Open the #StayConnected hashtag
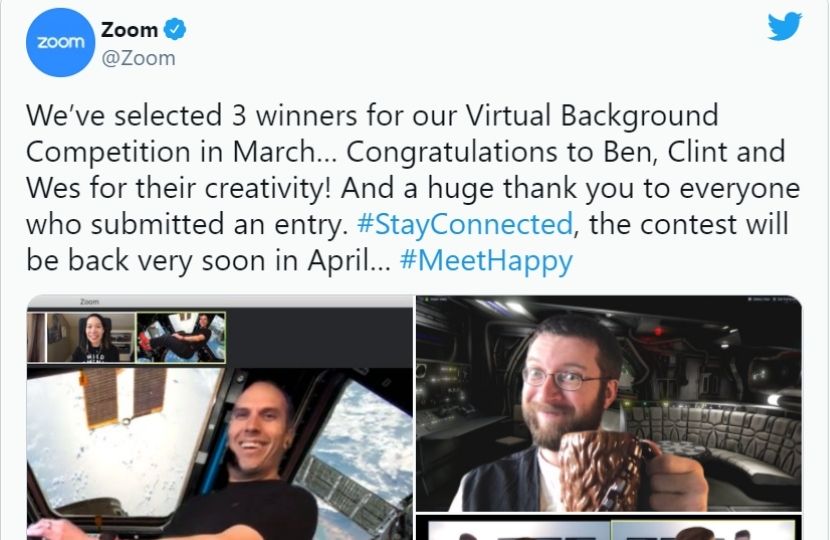Viewport: 830px width, 540px height. point(465,224)
